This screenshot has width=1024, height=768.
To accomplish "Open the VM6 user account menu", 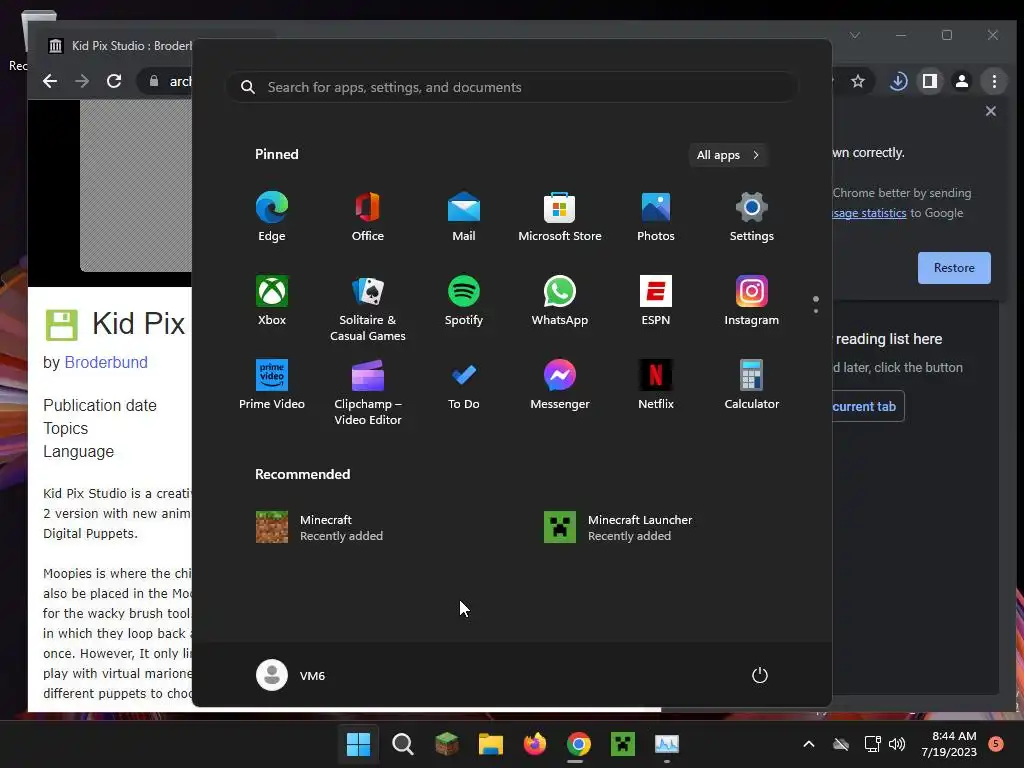I will pyautogui.click(x=291, y=675).
